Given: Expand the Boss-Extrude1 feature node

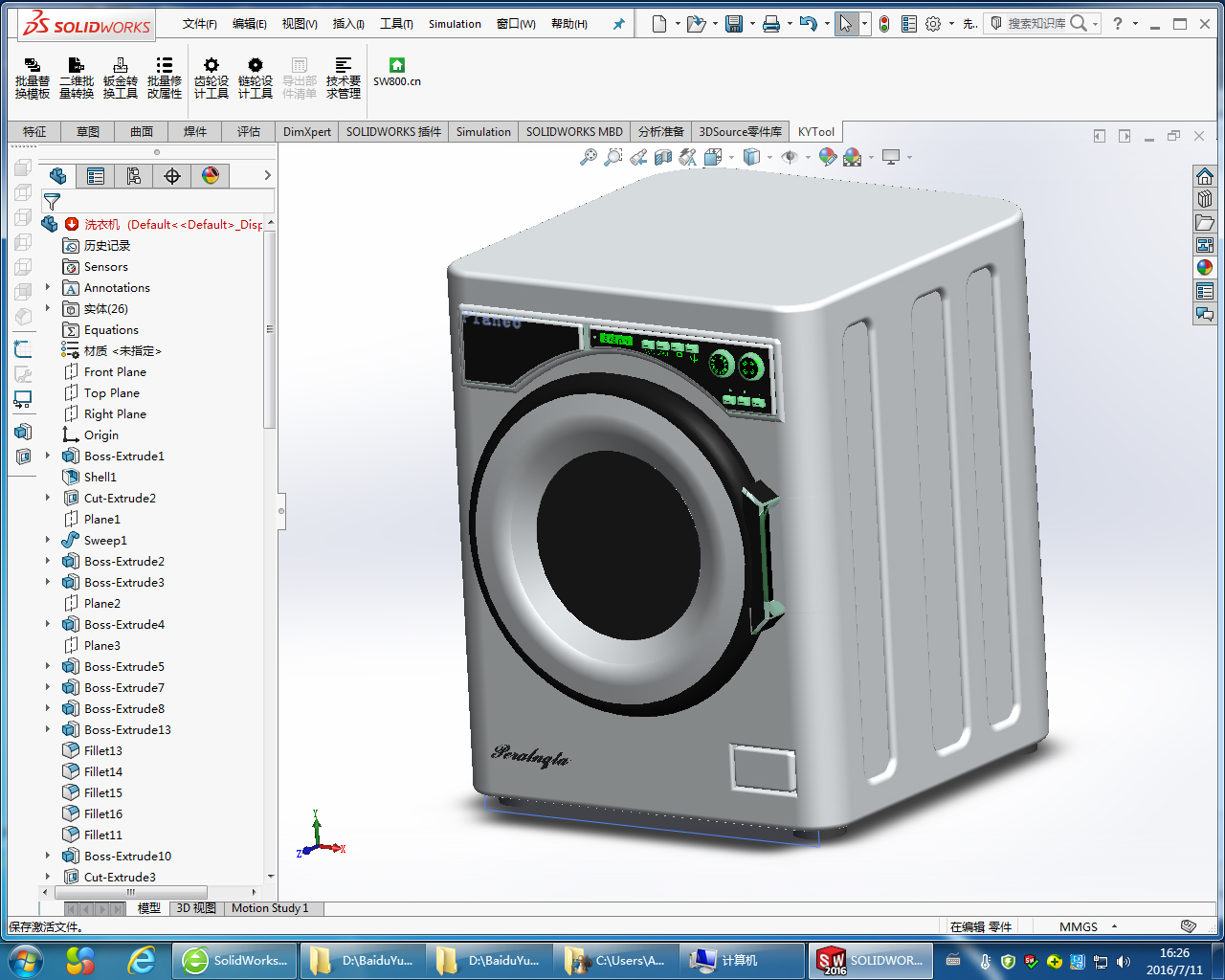Looking at the screenshot, I should [48, 456].
